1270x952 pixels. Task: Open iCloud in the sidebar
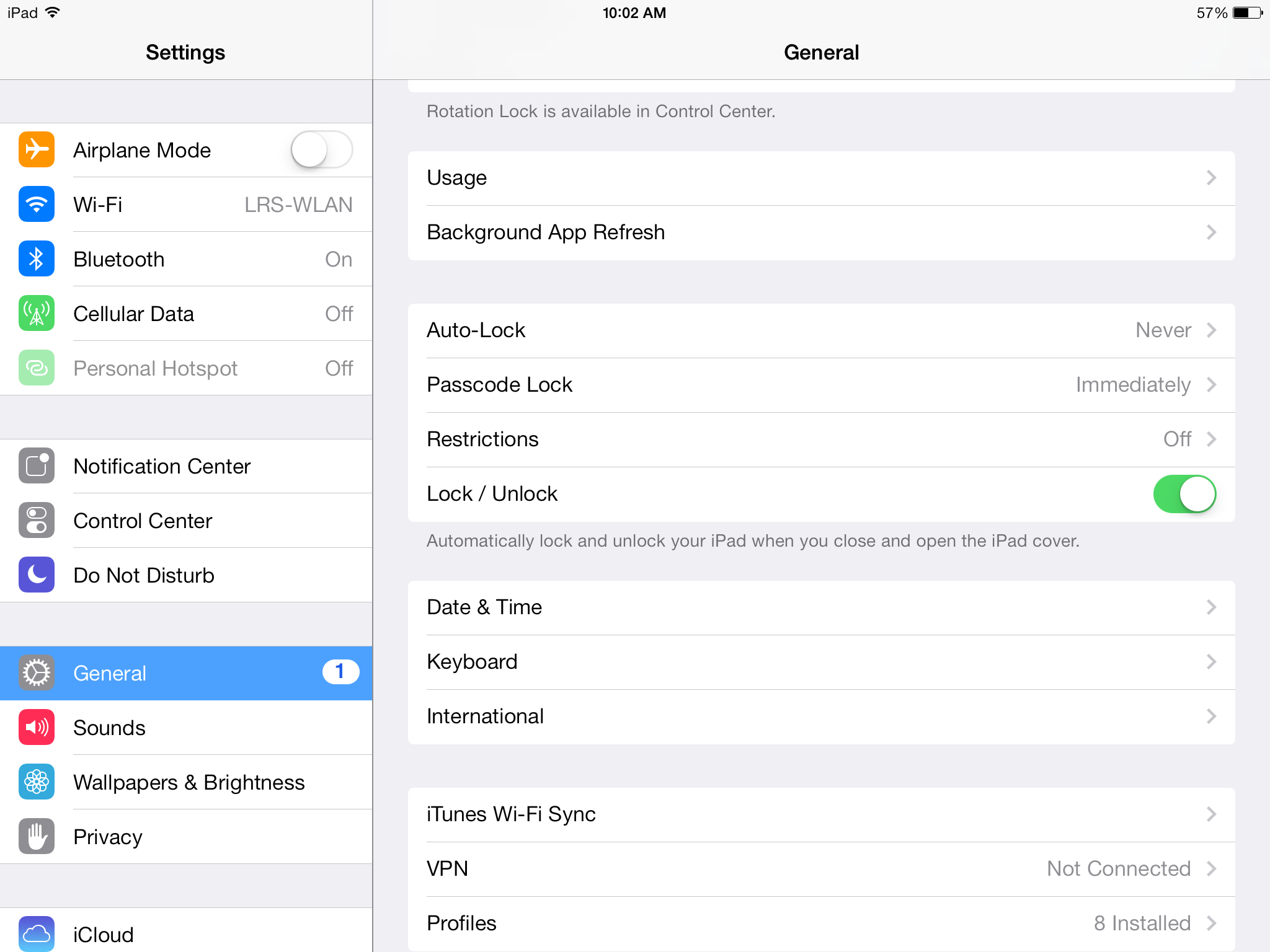186,933
